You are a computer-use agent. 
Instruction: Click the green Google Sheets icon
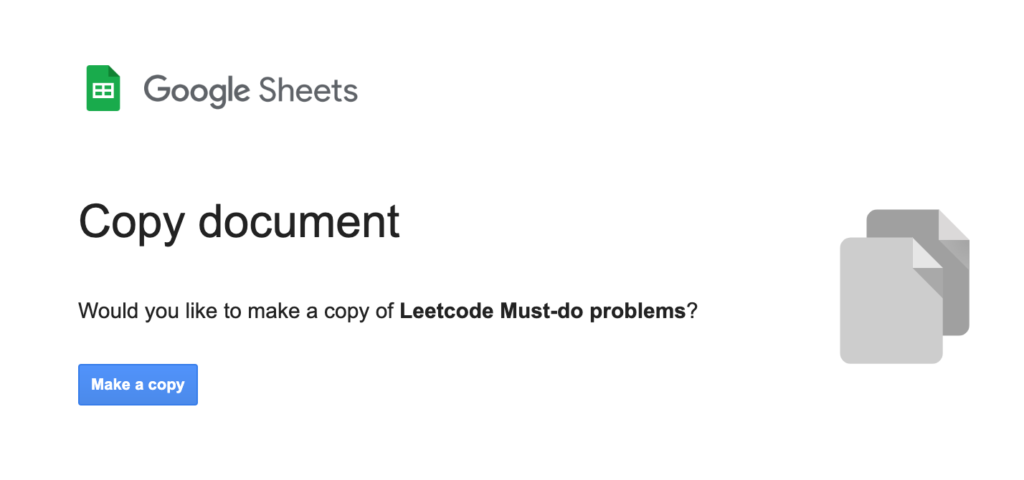[102, 88]
